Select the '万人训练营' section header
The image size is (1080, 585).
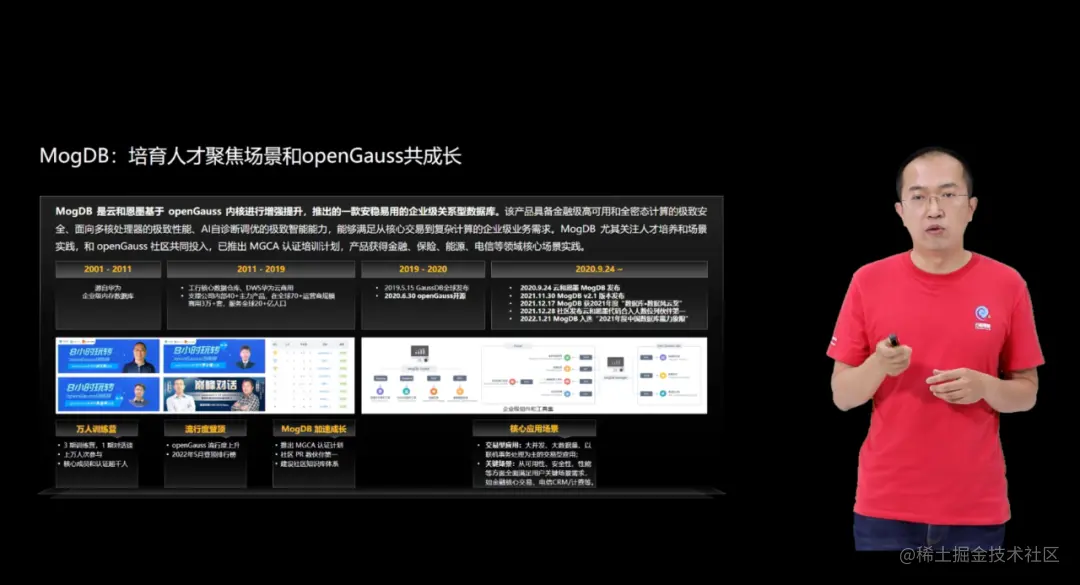pos(96,429)
